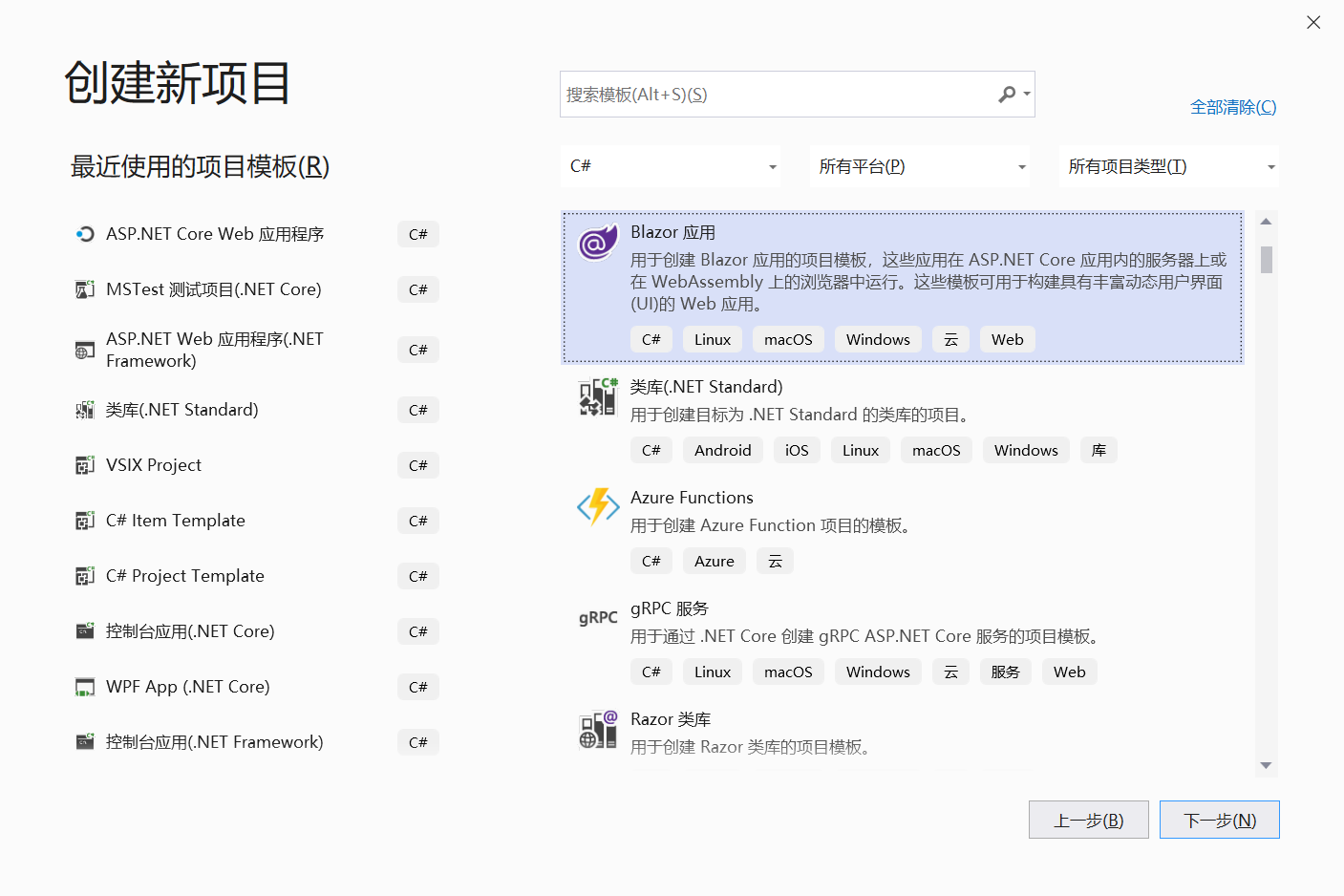1344x896 pixels.
Task: Click the search magnifier icon
Action: point(1008,94)
